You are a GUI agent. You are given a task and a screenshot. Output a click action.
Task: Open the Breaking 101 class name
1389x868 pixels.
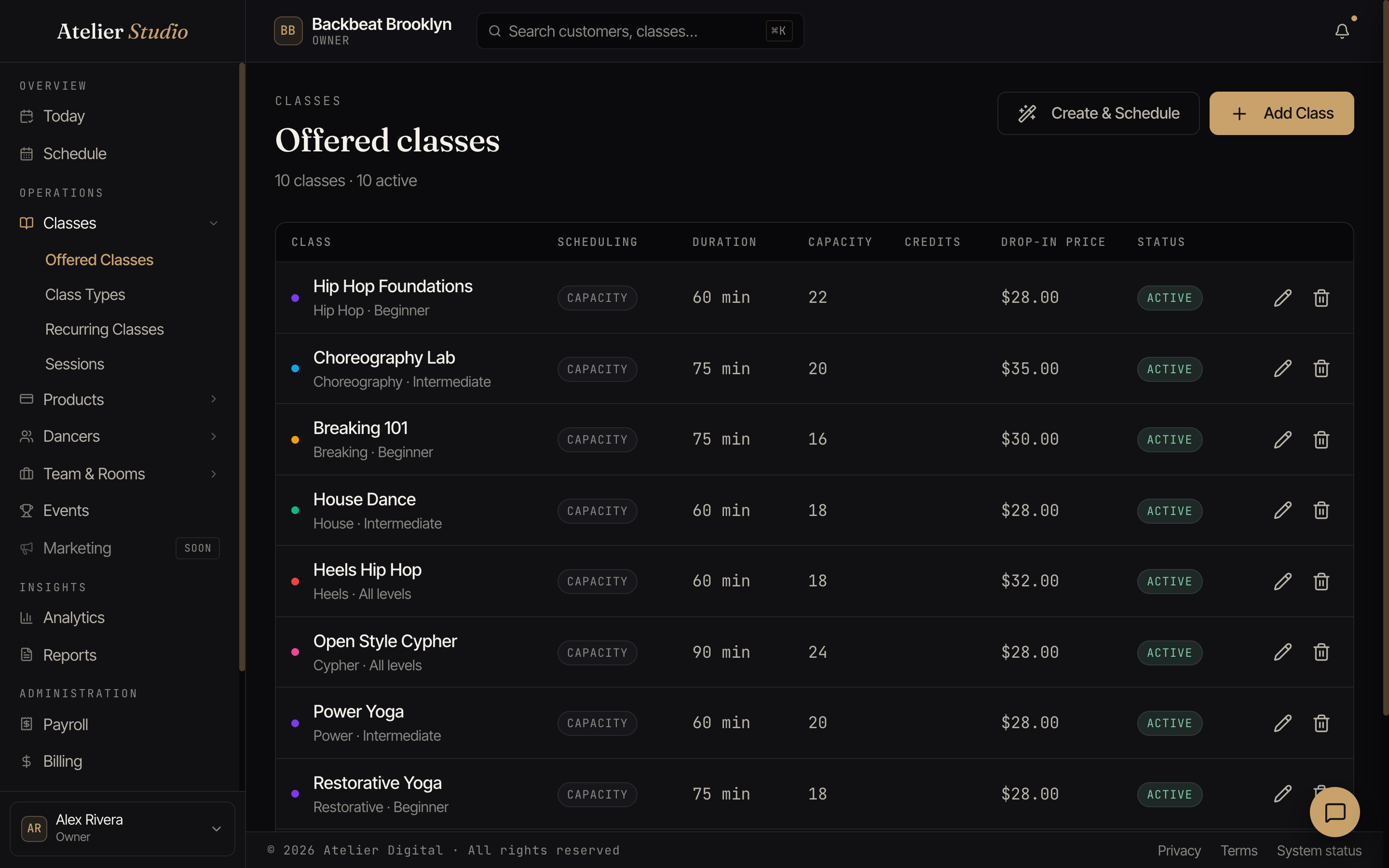coord(360,428)
